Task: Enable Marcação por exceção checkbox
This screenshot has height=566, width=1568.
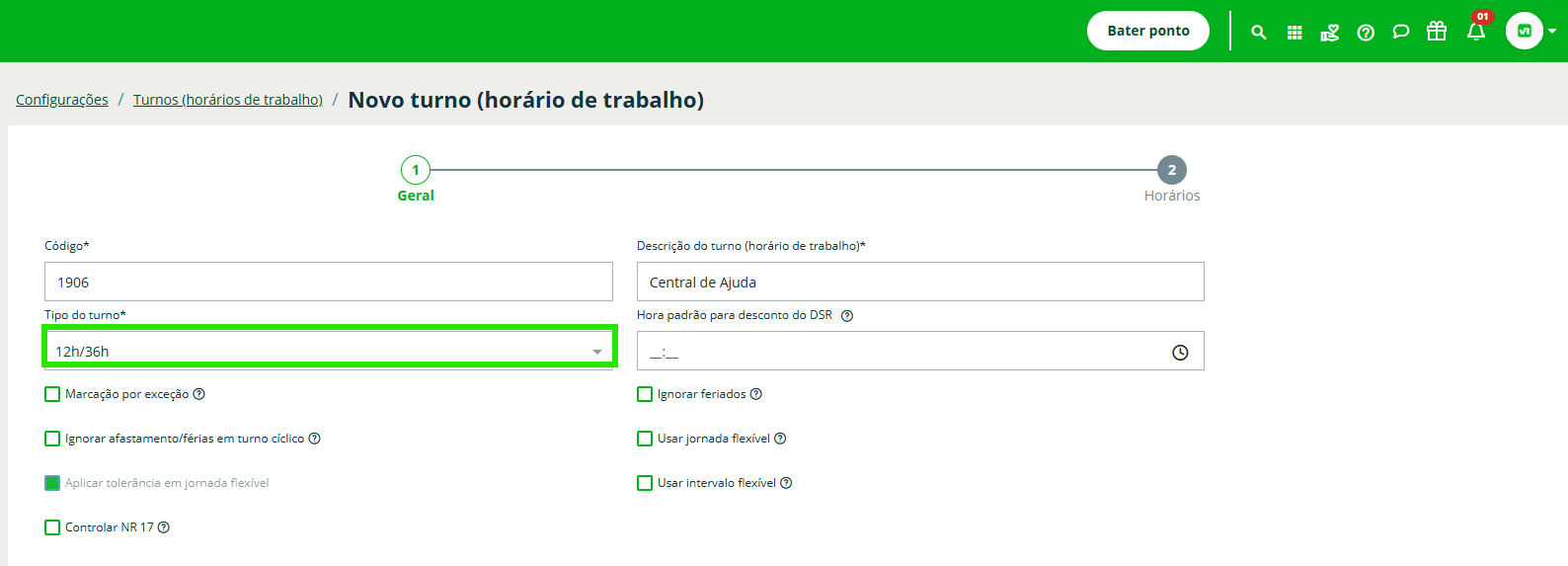Action: click(52, 394)
